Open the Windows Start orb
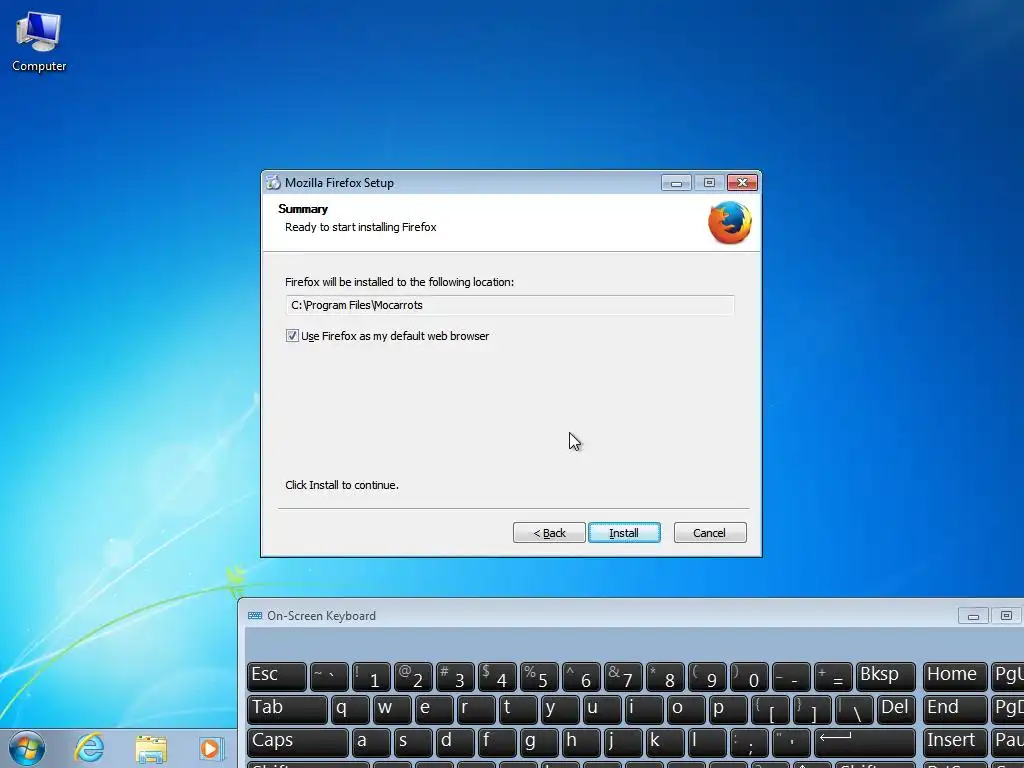 click(x=27, y=748)
